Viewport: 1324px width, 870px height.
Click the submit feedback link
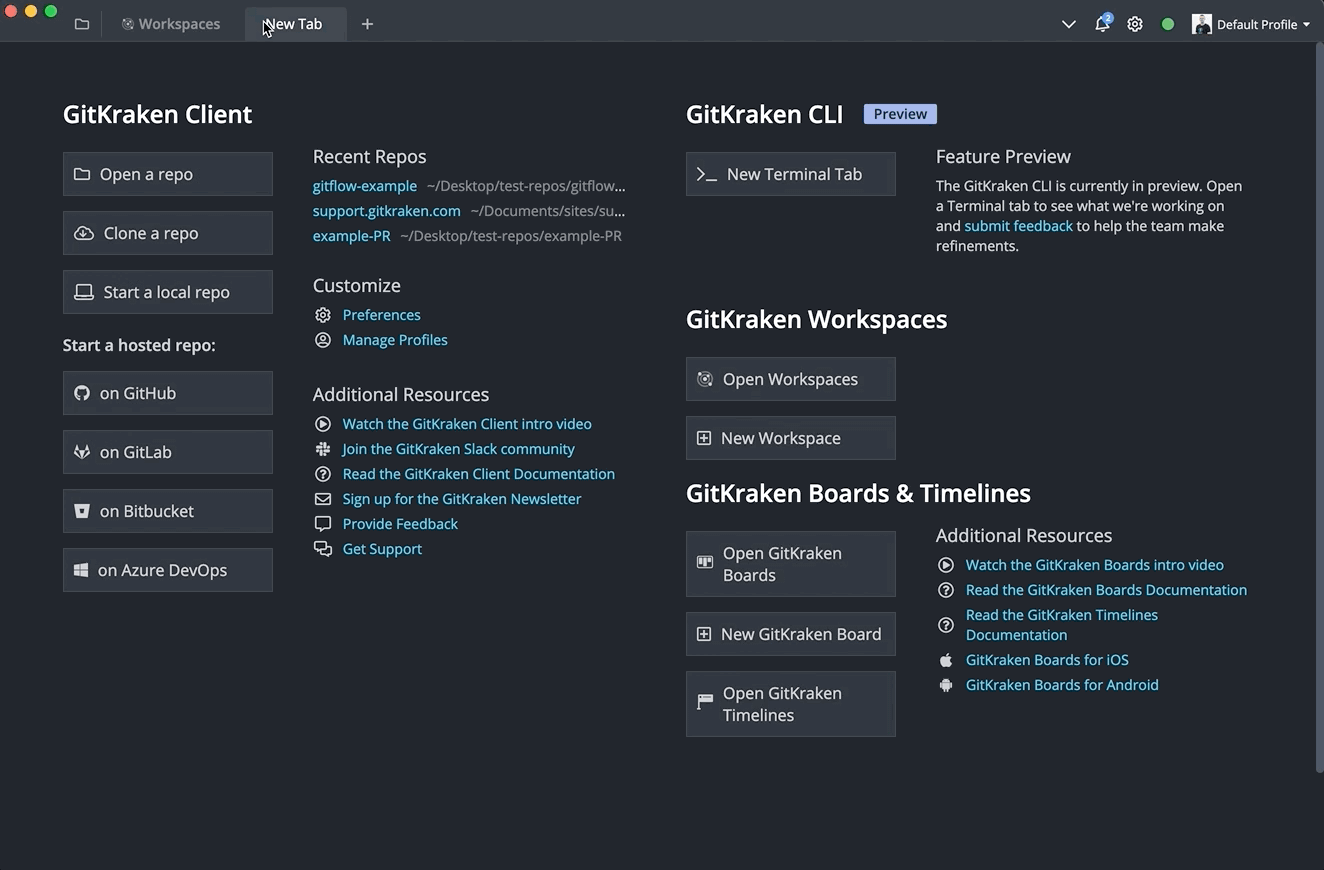tap(1018, 226)
